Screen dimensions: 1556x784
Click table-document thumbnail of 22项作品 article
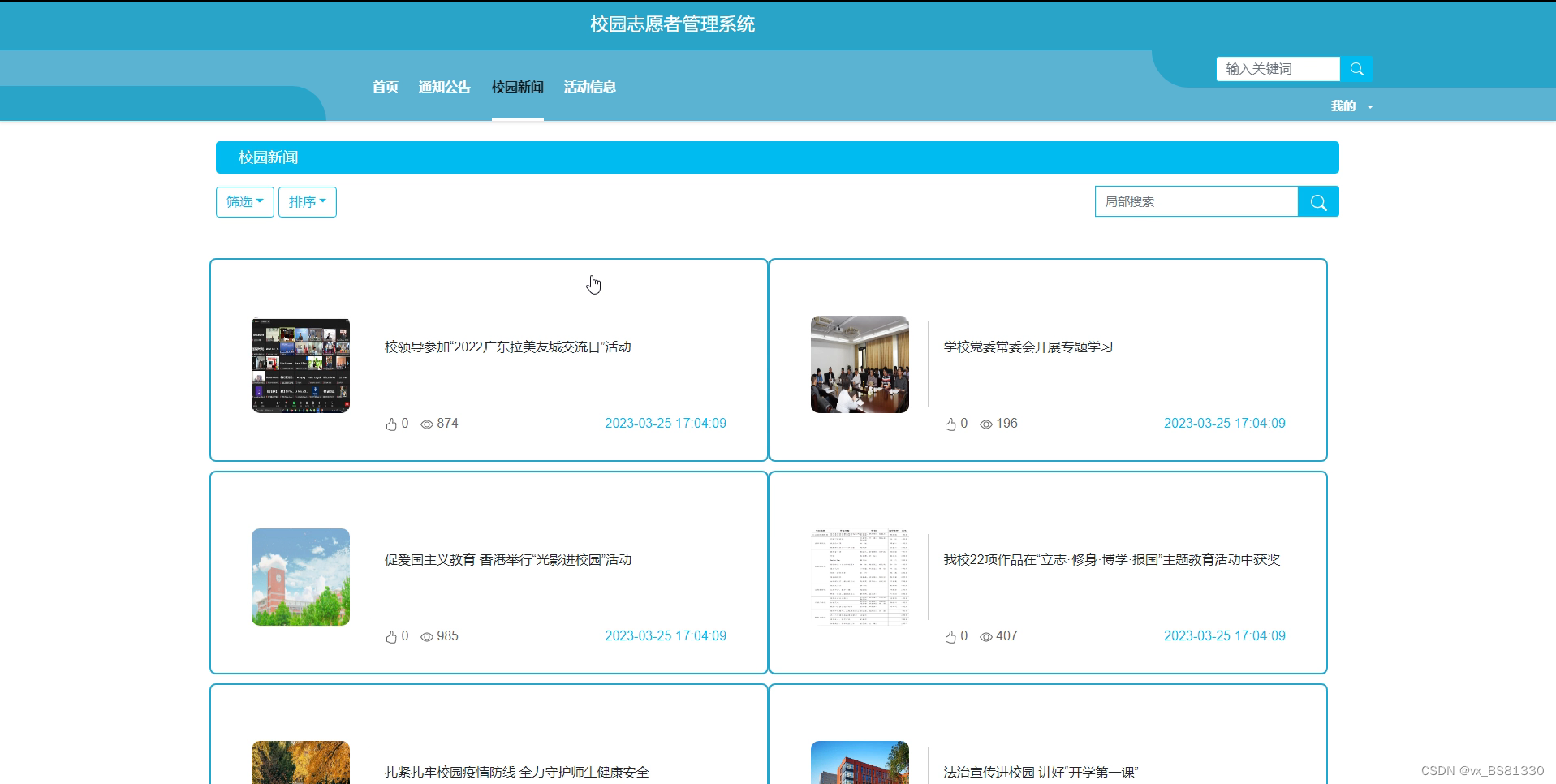pos(860,577)
